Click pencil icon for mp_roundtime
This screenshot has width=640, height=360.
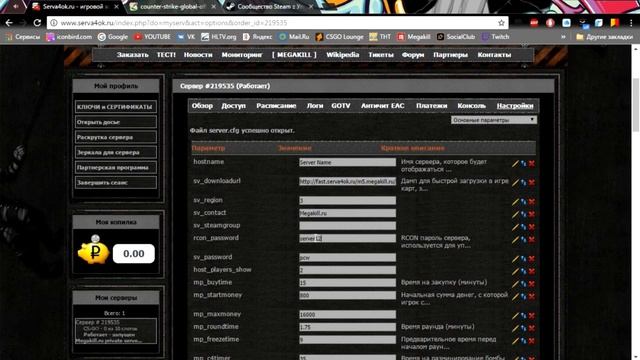point(515,329)
